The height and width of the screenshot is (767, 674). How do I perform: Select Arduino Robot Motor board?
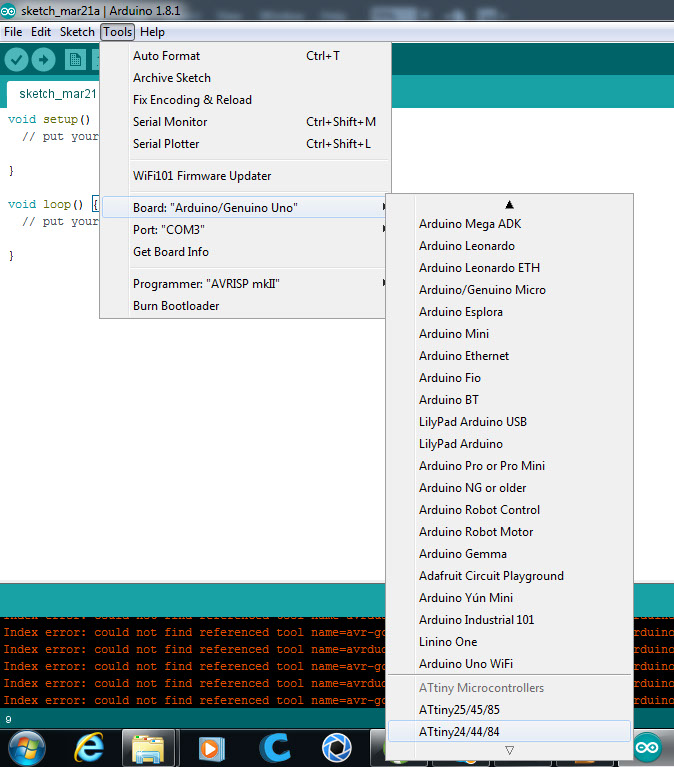(x=509, y=532)
